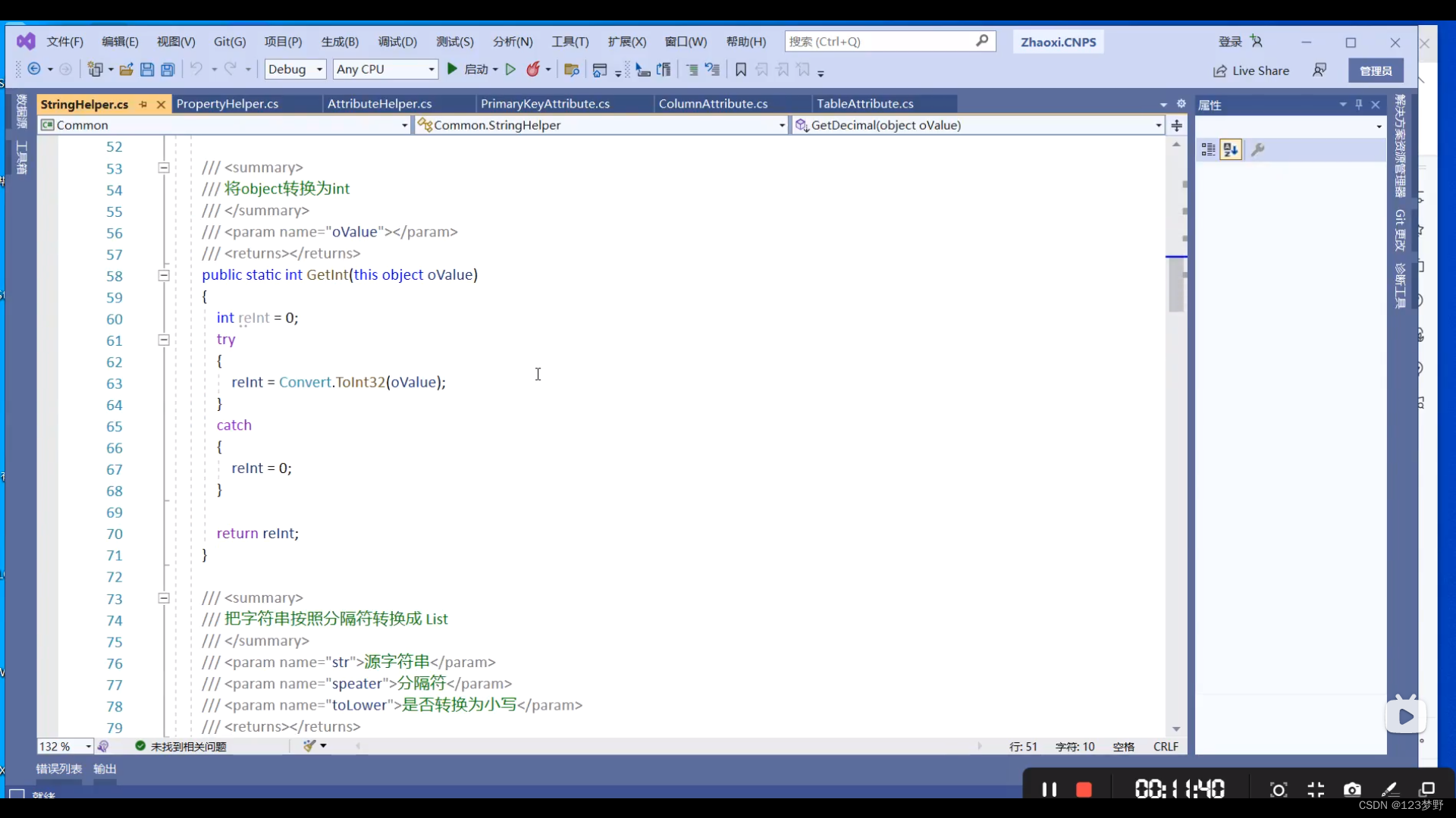Click the Live Share button

point(1251,71)
